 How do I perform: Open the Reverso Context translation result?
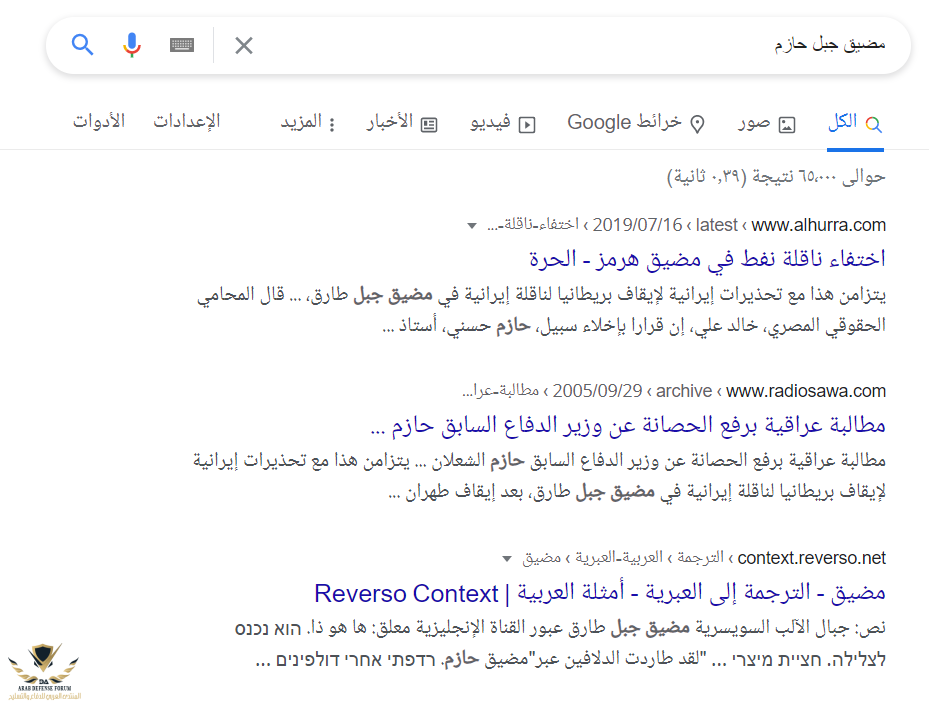[600, 593]
